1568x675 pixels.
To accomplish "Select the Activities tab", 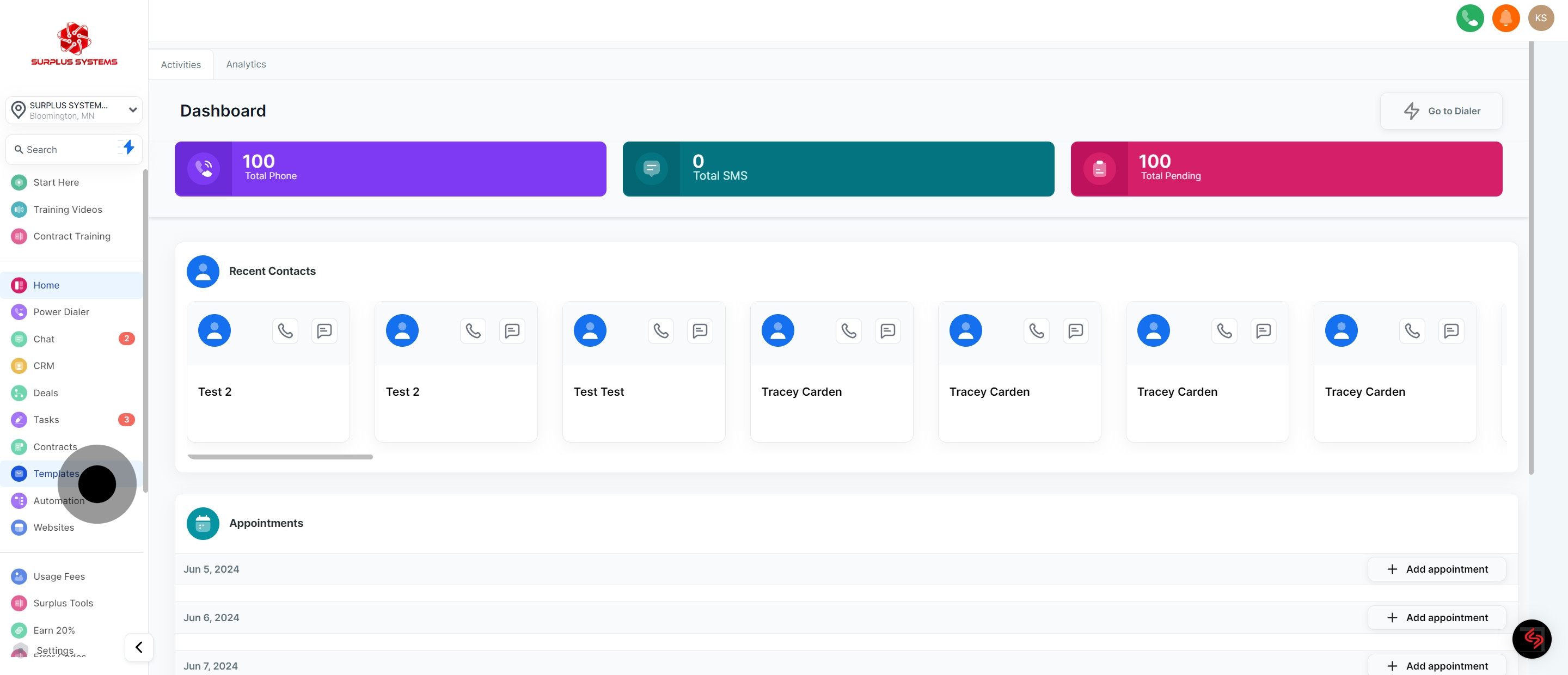I will point(181,65).
